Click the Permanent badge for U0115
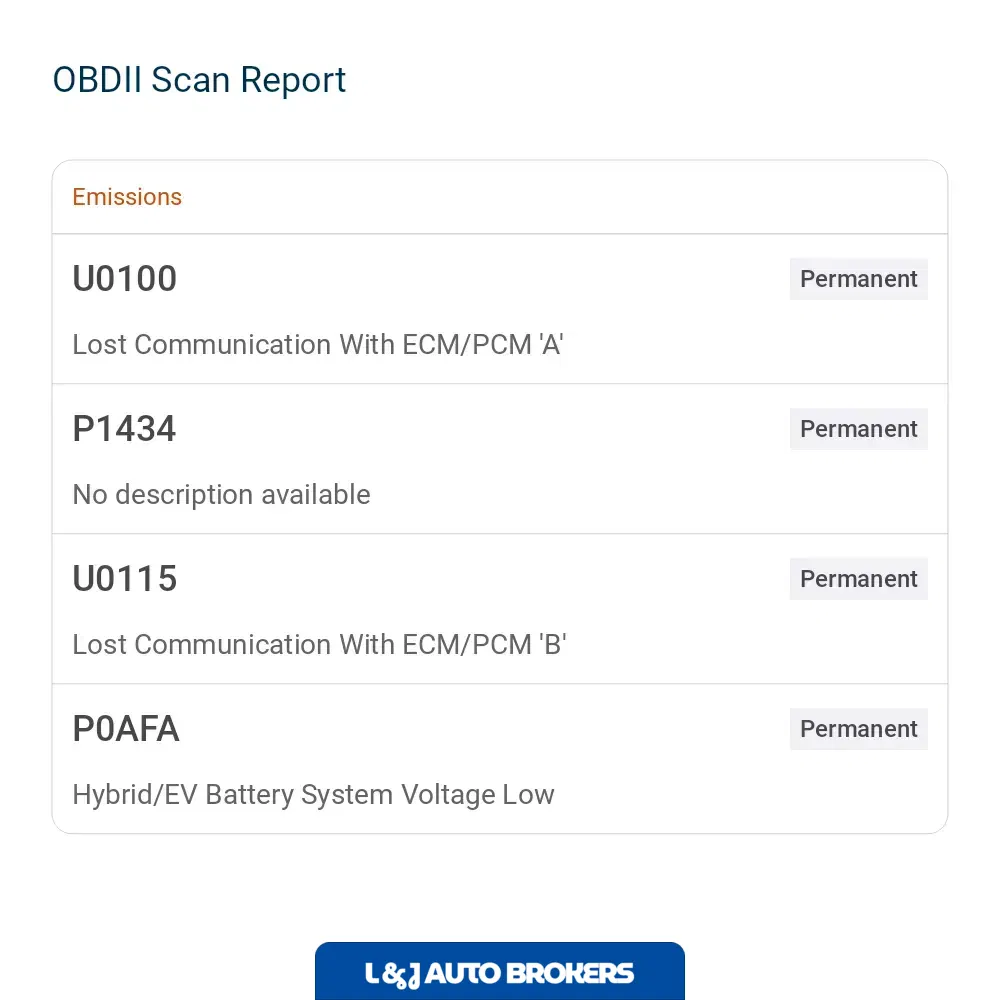The image size is (1000, 1000). (858, 578)
